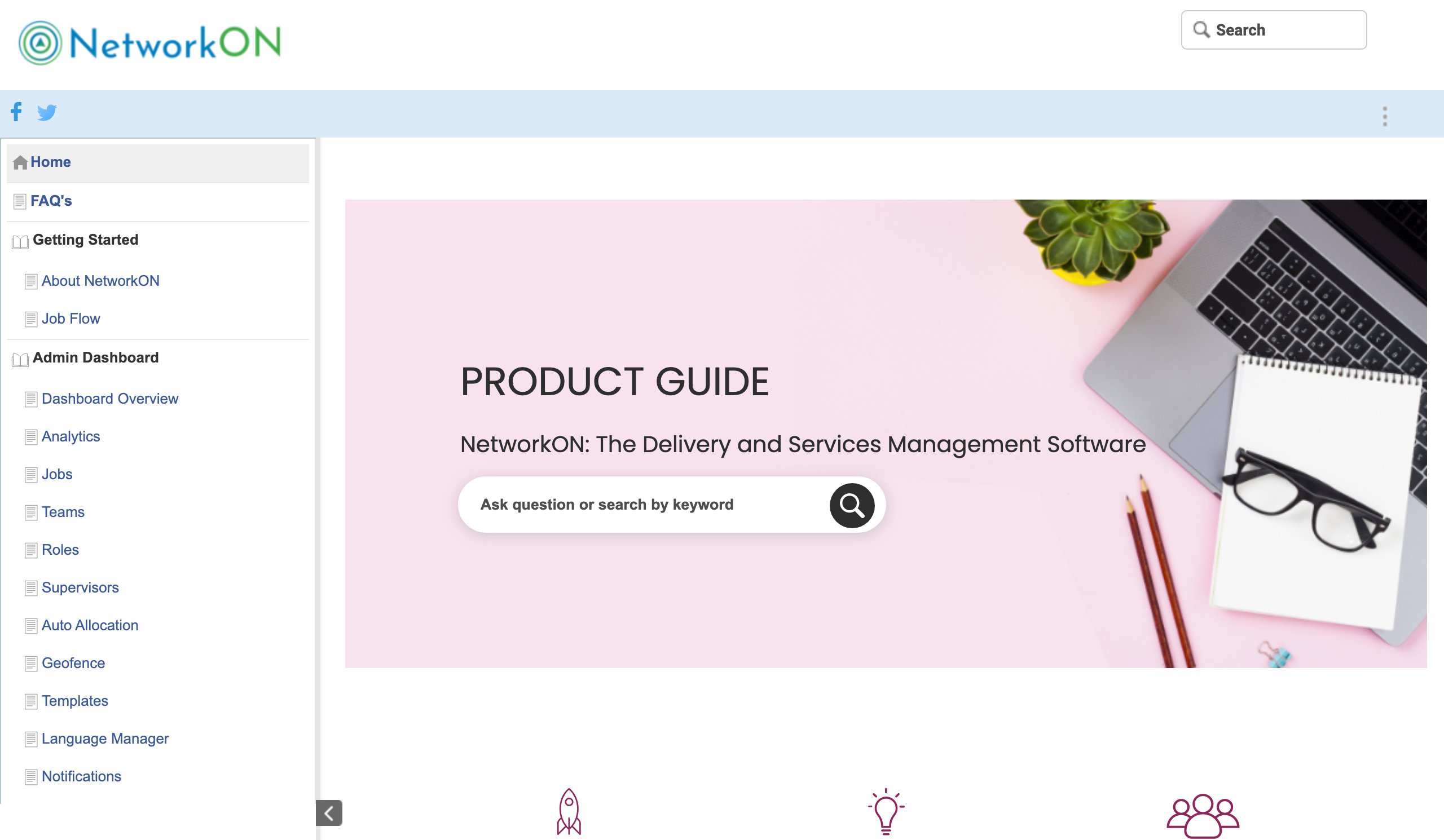Open the Supervisors page
Screen dimensions: 1444x840
(x=80, y=588)
